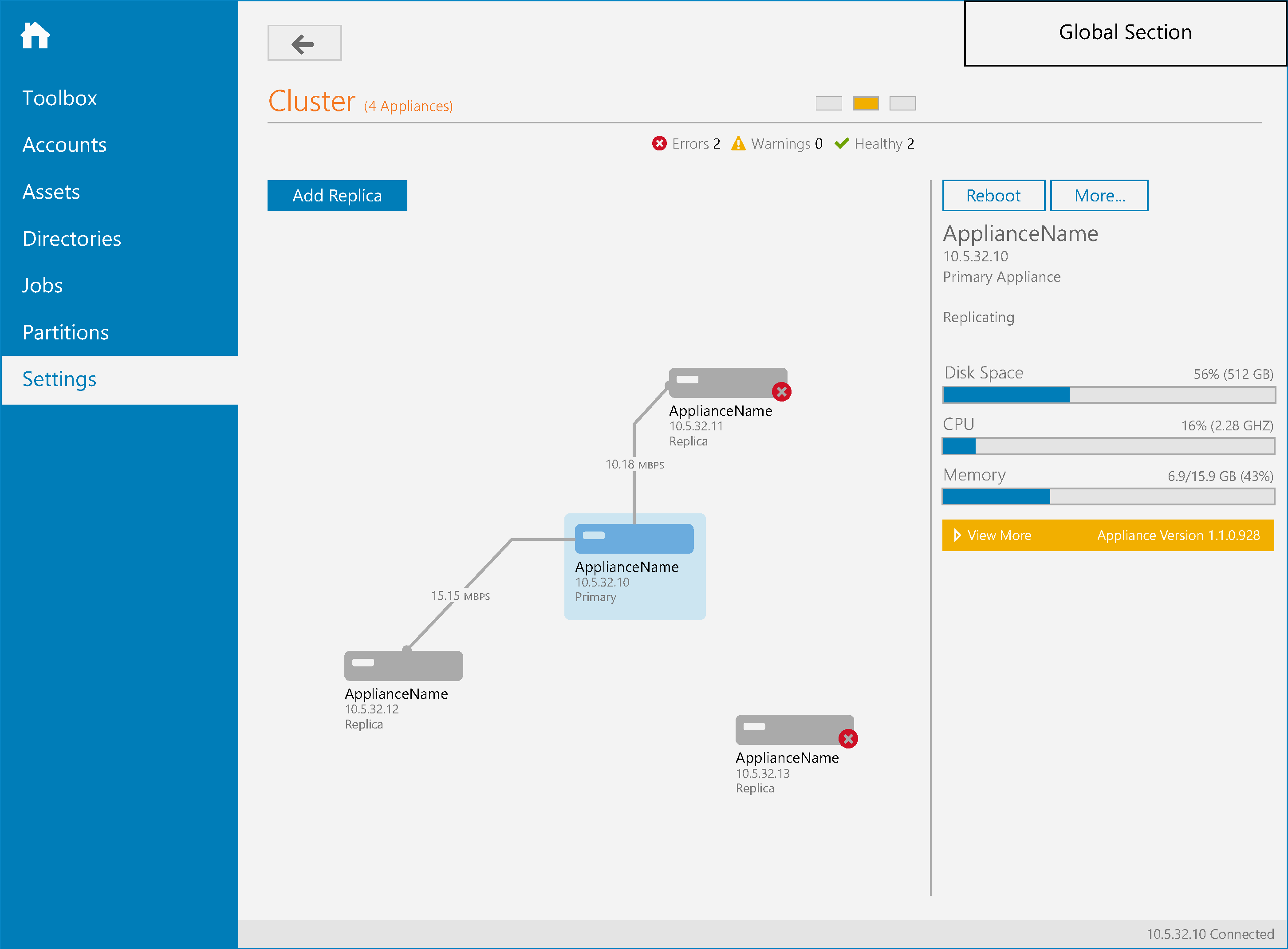Switch to the orange middle view toggle
Image resolution: width=1288 pixels, height=949 pixels.
(866, 103)
